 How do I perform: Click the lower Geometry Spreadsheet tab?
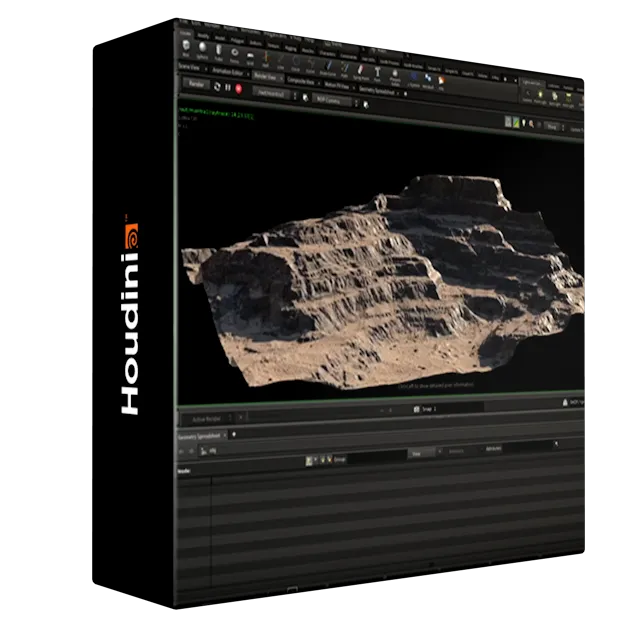[202, 436]
